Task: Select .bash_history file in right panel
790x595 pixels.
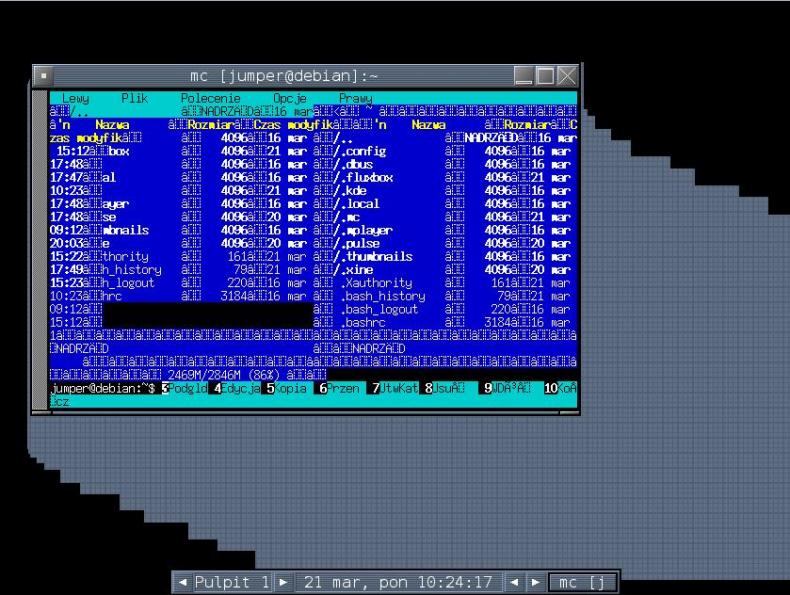Action: pos(382,296)
